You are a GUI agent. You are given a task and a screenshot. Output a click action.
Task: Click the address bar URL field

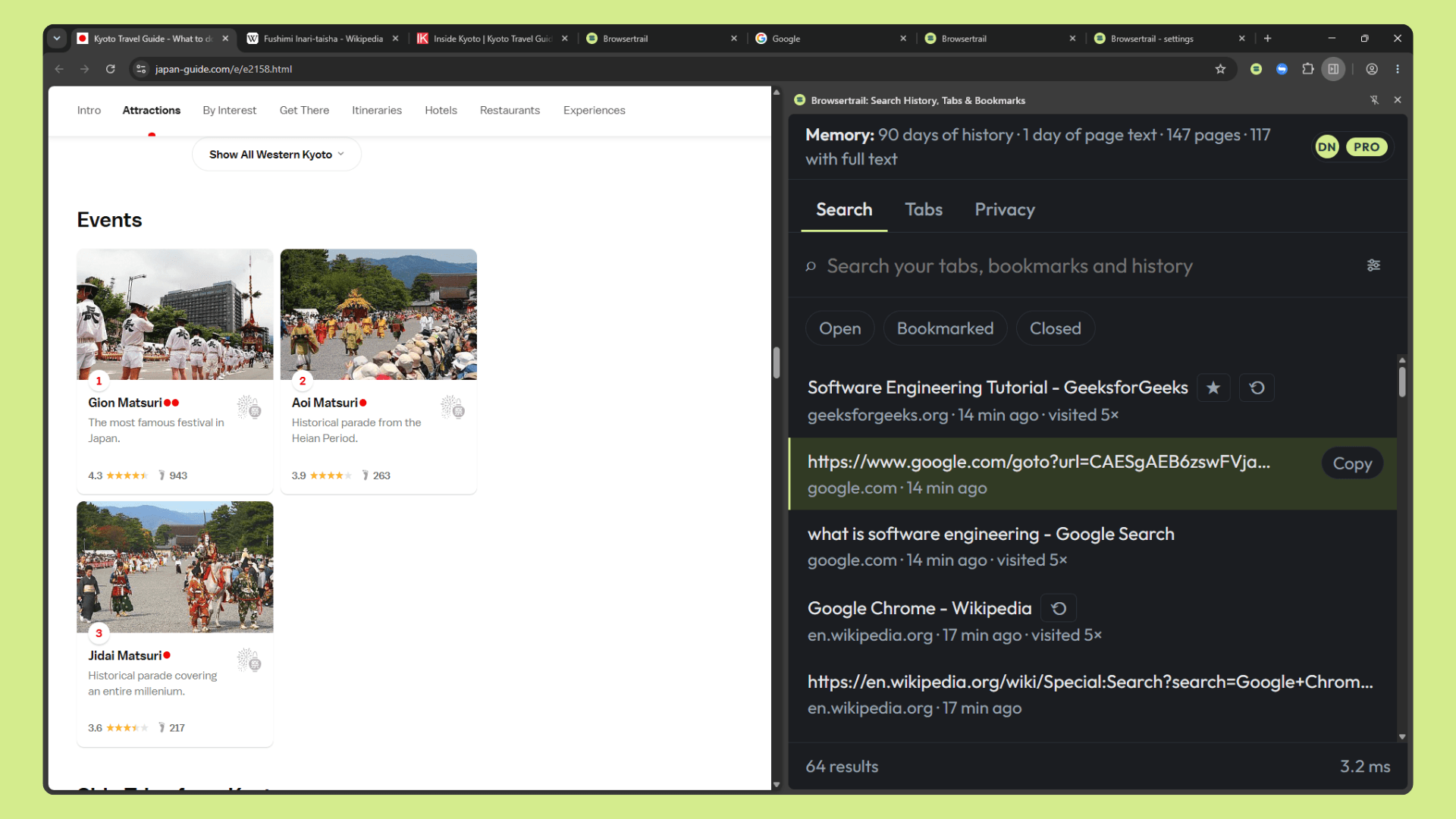[x=675, y=69]
